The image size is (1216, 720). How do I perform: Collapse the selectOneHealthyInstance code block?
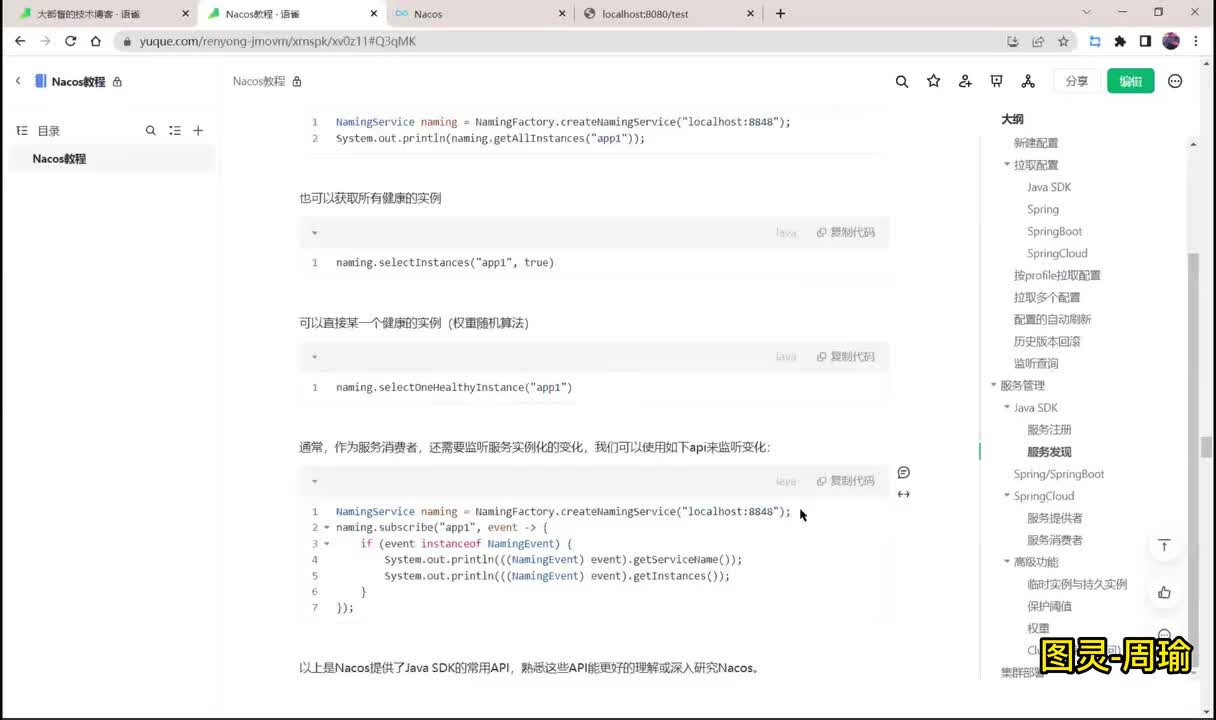pyautogui.click(x=314, y=356)
